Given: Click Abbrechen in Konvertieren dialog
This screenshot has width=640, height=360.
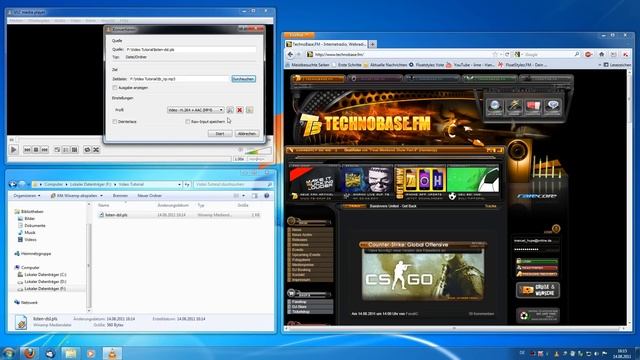Looking at the screenshot, I should click(247, 133).
